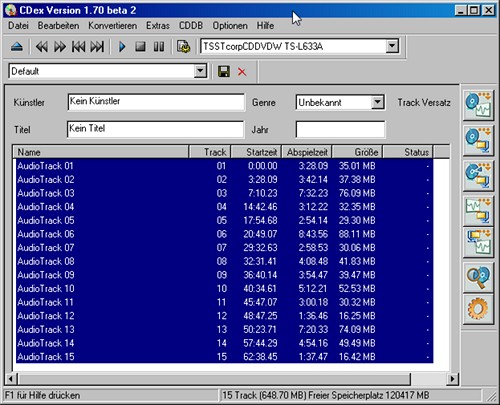
Task: Select AudioTrack 03 row
Action: (224, 193)
